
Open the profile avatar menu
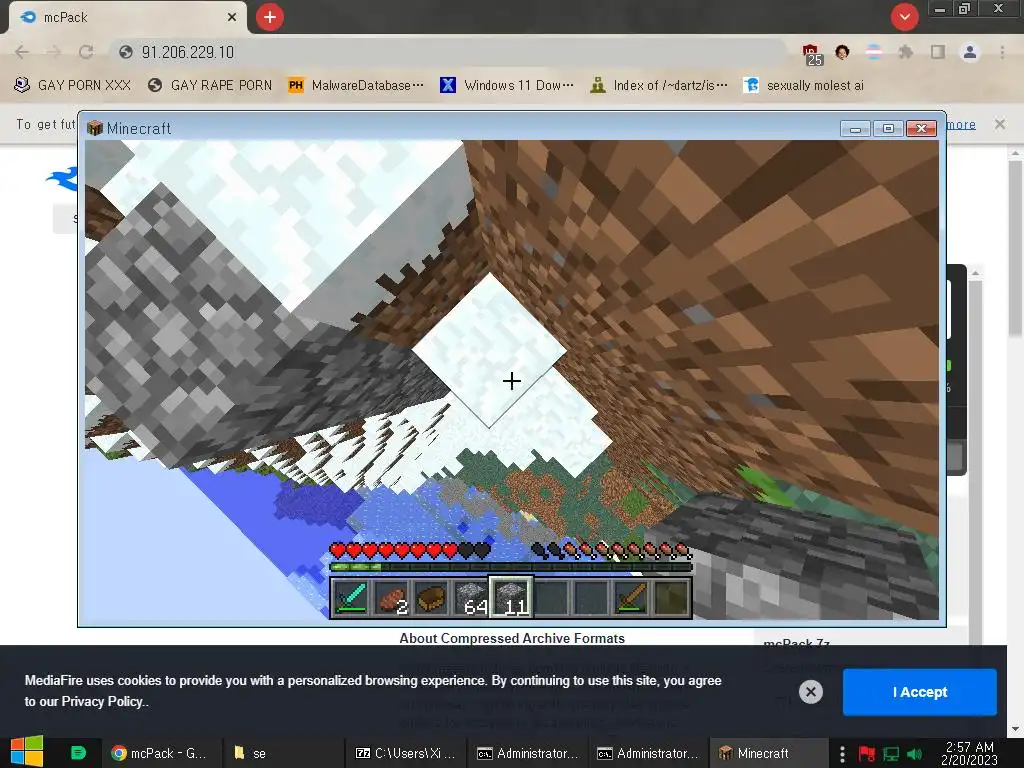point(970,52)
